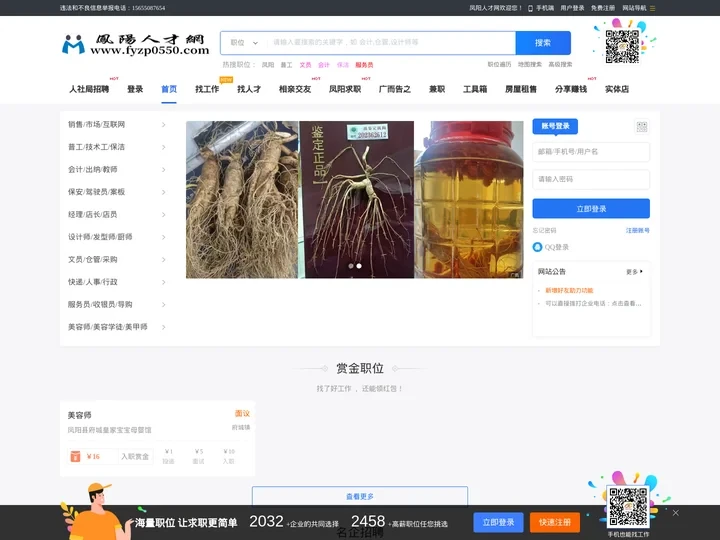Image resolution: width=720 pixels, height=540 pixels.
Task: Click the 手机端 phone icon link
Action: tap(541, 8)
